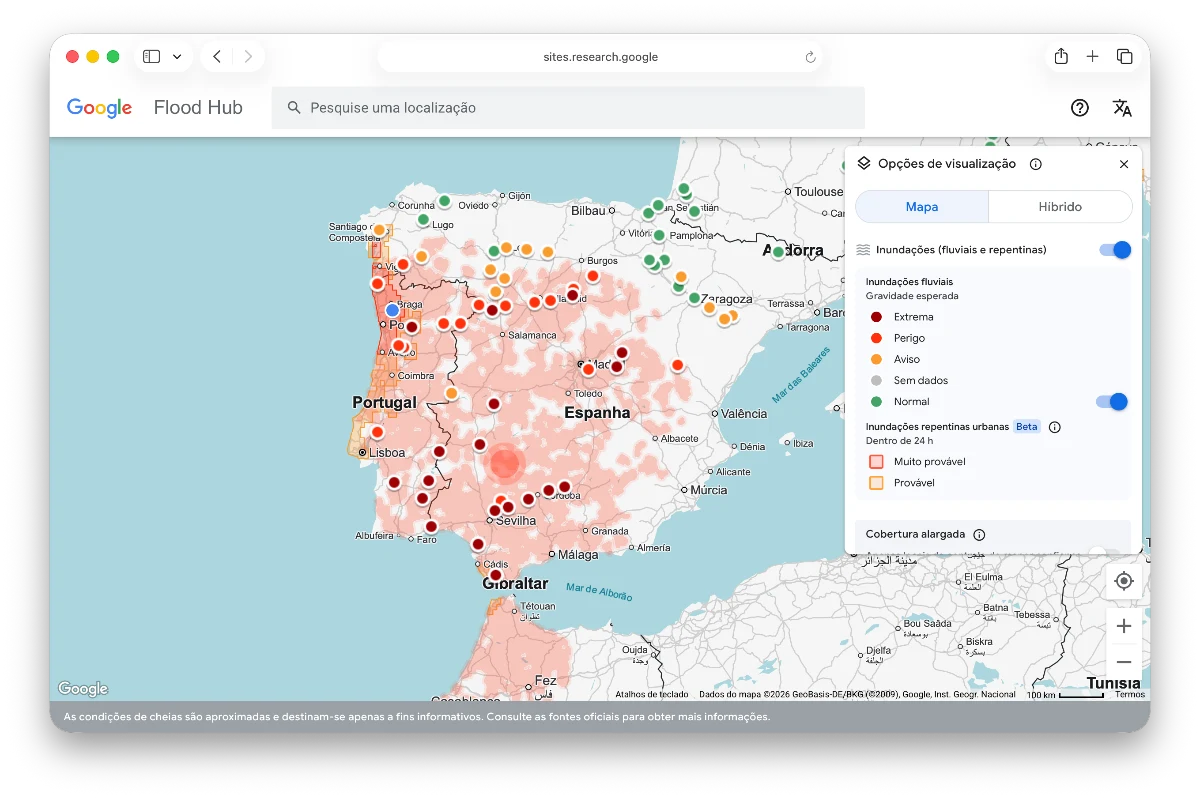
Task: Zoom in with the plus button
Action: [1124, 626]
